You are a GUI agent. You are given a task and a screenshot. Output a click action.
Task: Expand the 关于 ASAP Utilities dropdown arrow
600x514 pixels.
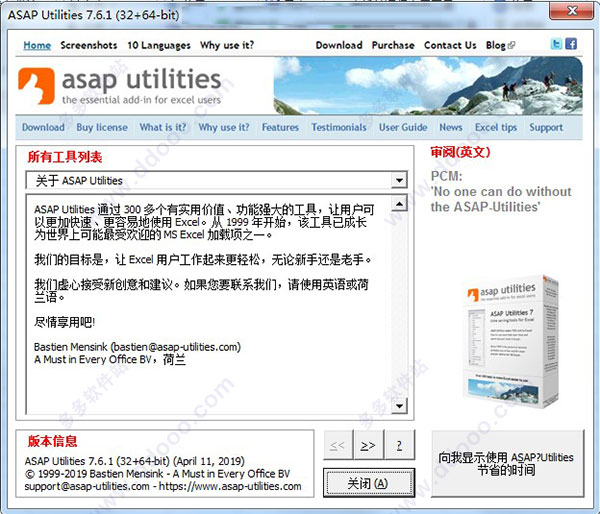tap(399, 180)
